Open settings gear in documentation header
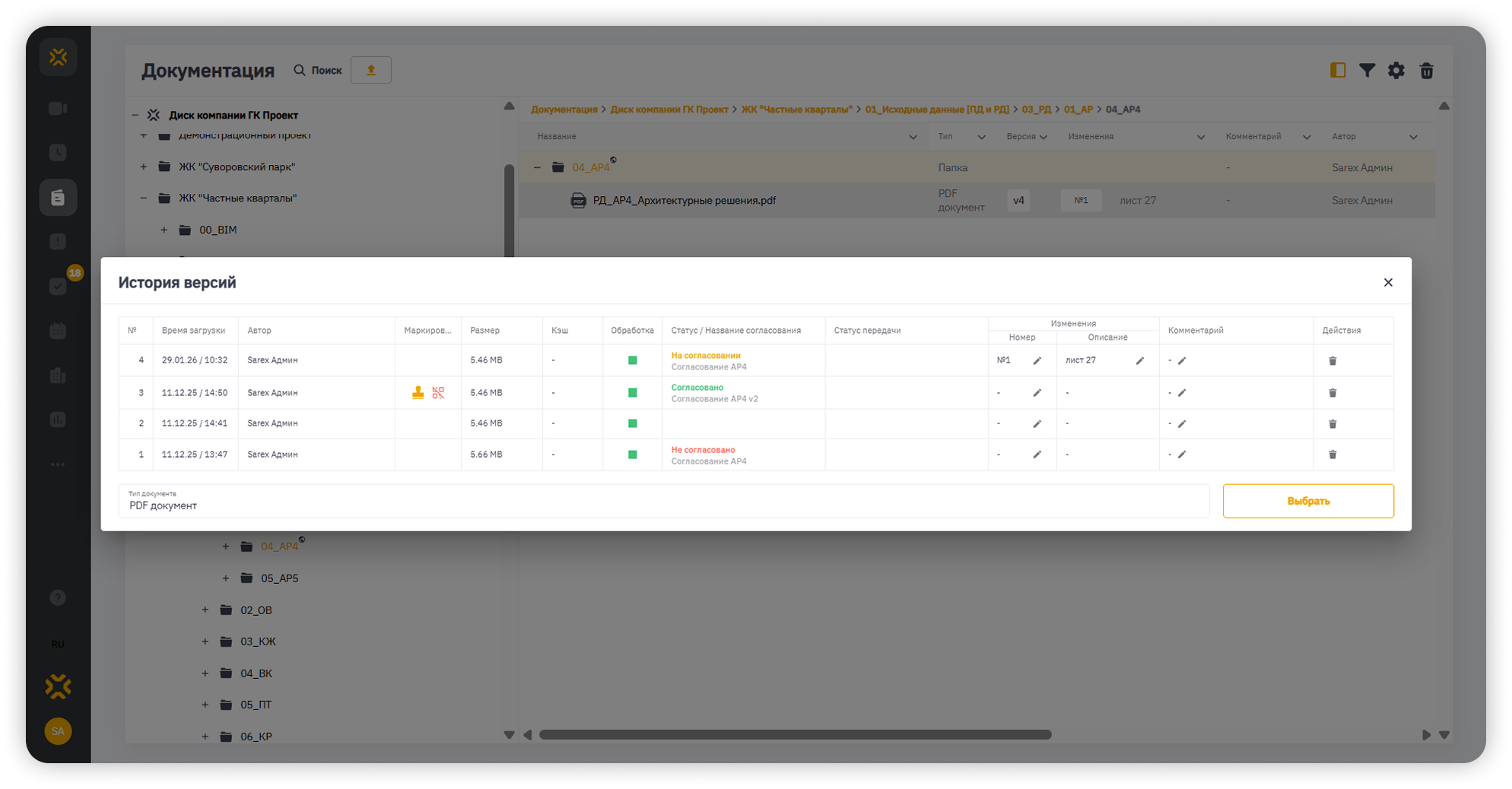1512x789 pixels. (x=1396, y=71)
